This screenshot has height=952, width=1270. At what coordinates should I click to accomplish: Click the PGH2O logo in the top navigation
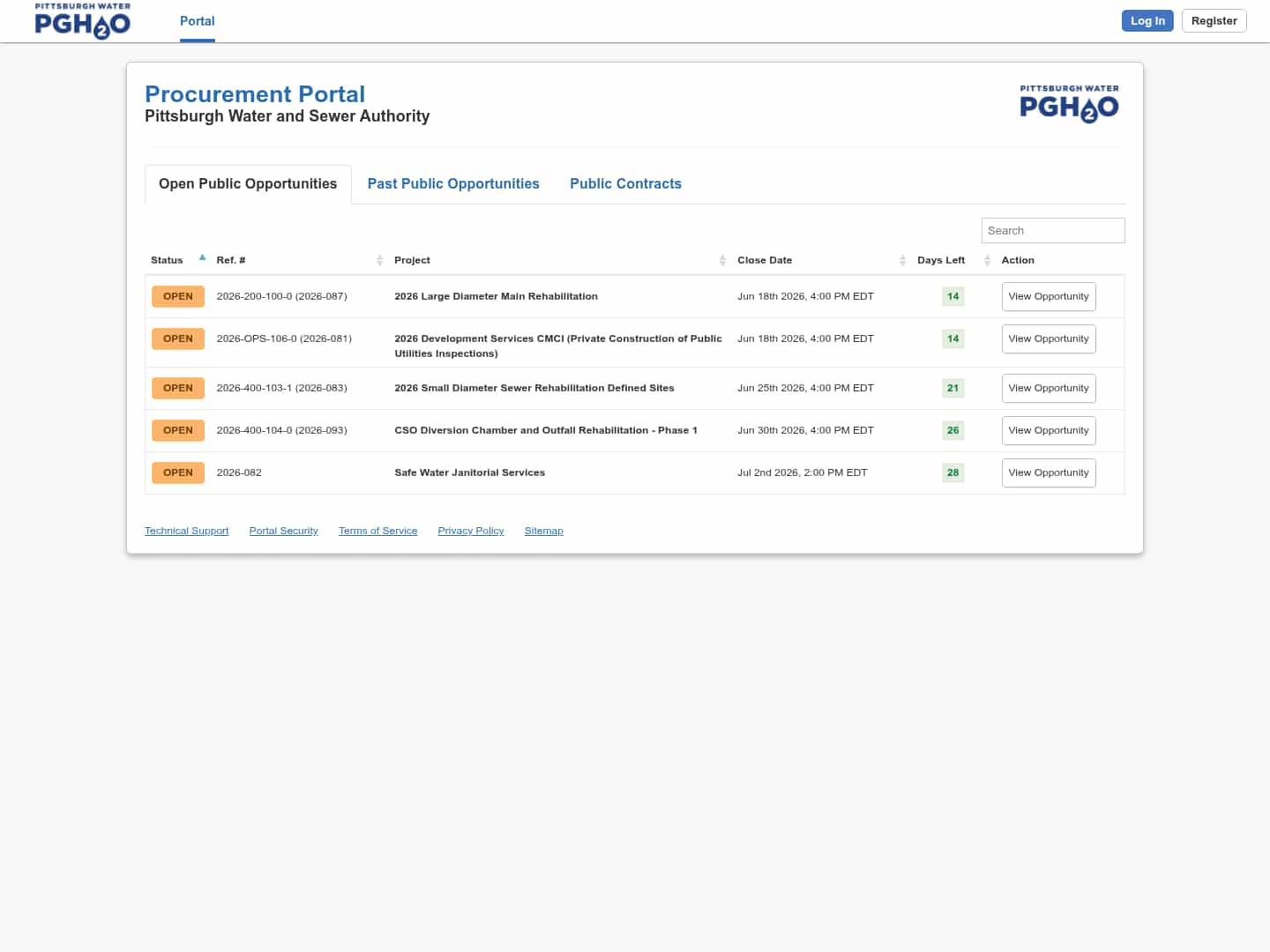coord(82,21)
